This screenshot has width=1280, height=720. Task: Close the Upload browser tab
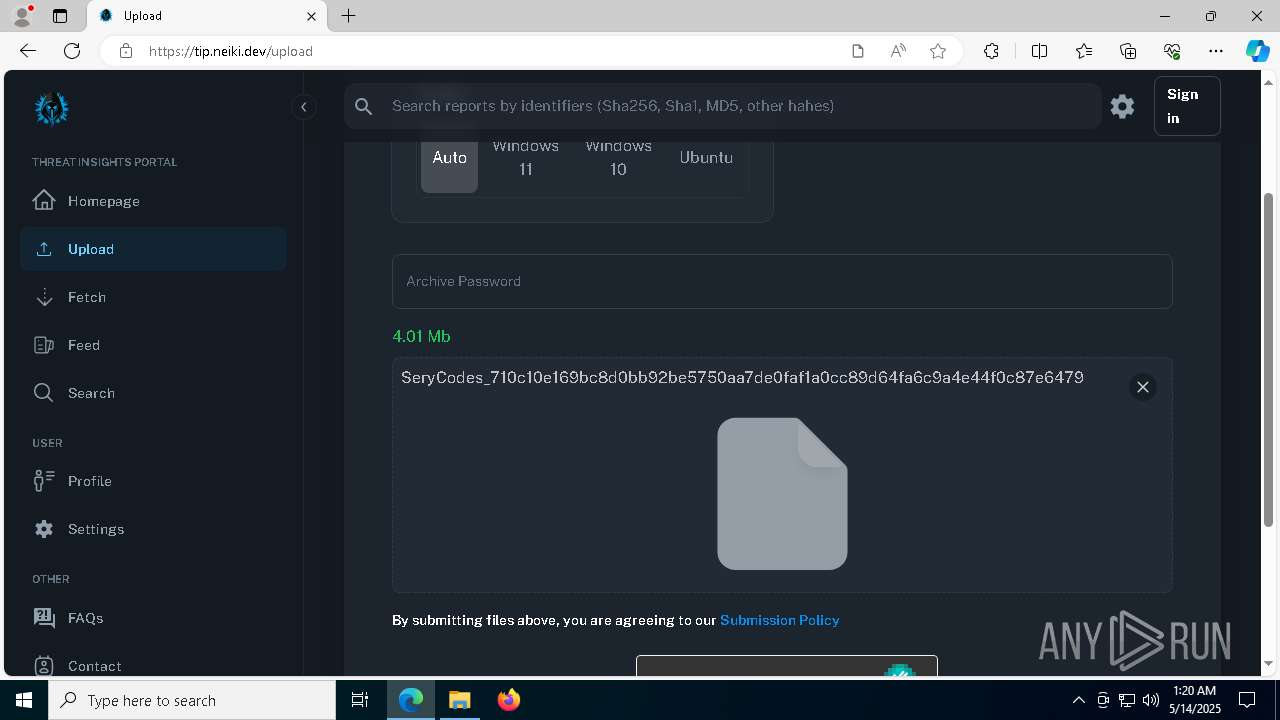pyautogui.click(x=311, y=16)
